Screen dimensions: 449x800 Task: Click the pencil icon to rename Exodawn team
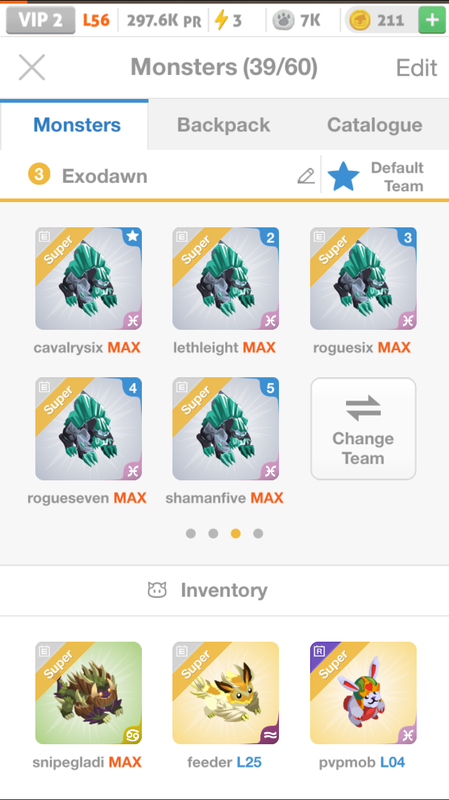(x=306, y=176)
